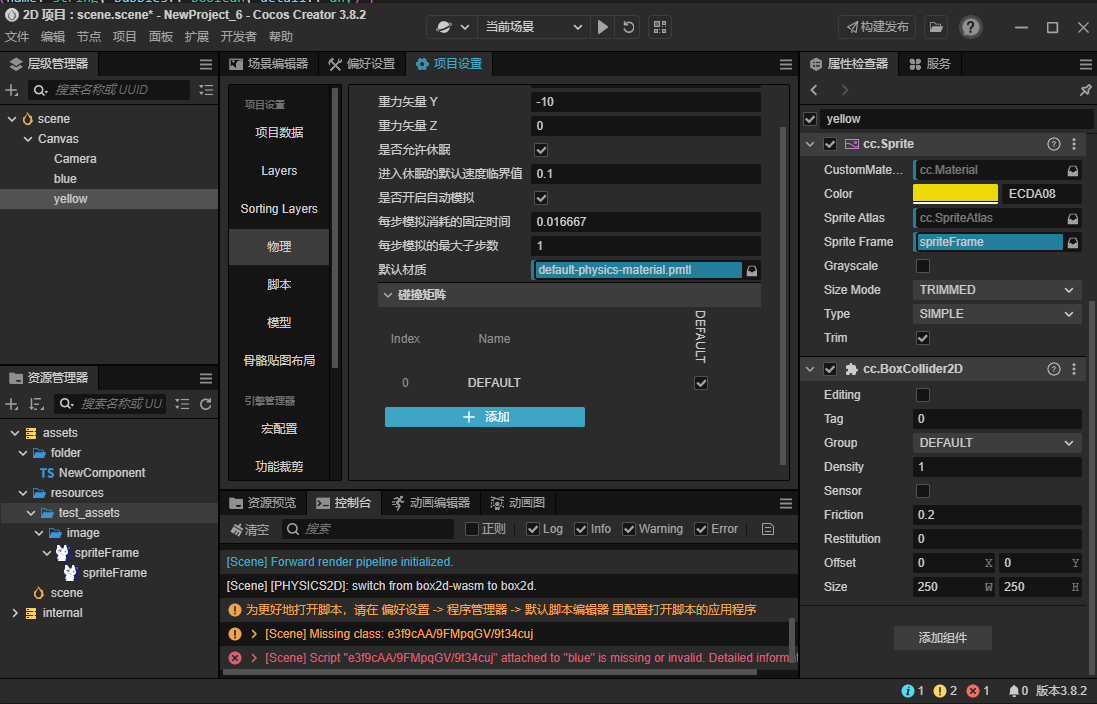Open 构建发布 from the toolbar
The height and width of the screenshot is (704, 1097).
[876, 27]
